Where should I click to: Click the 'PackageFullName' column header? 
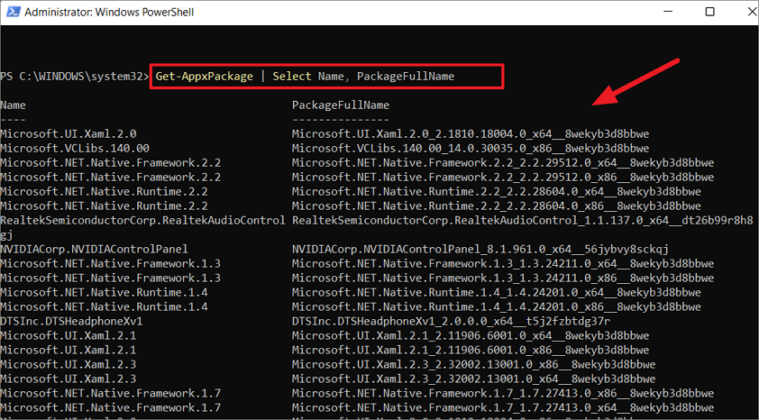pos(341,105)
